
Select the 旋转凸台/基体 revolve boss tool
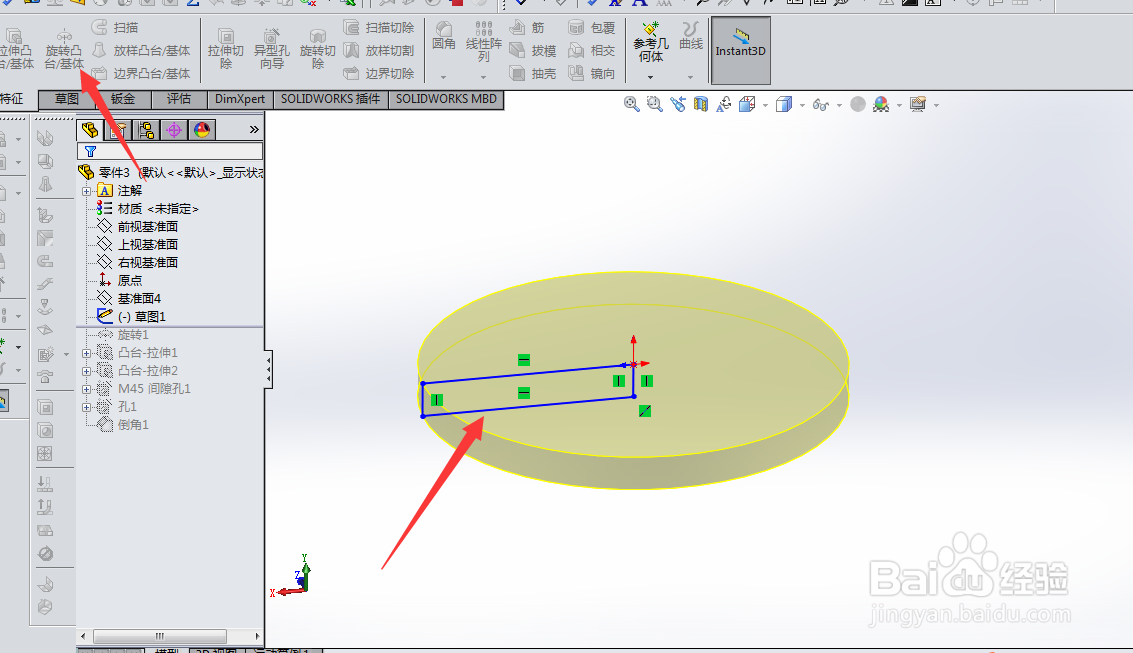point(64,48)
